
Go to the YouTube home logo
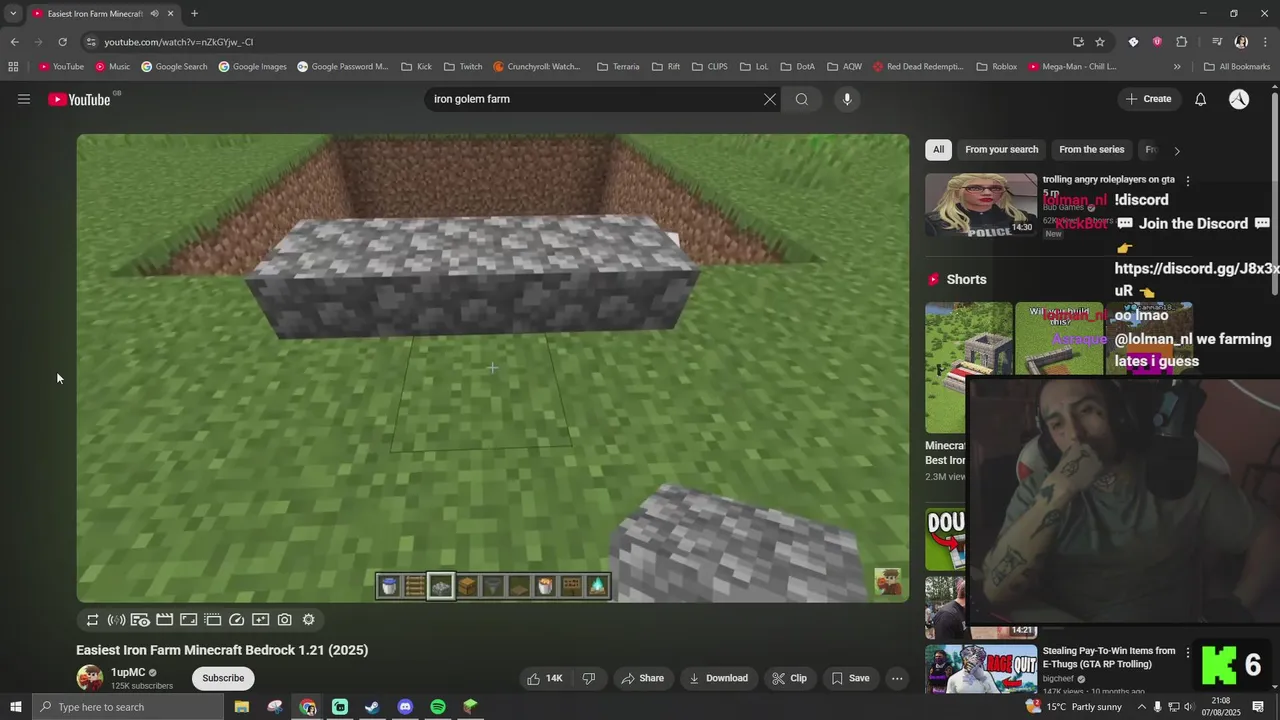point(79,99)
